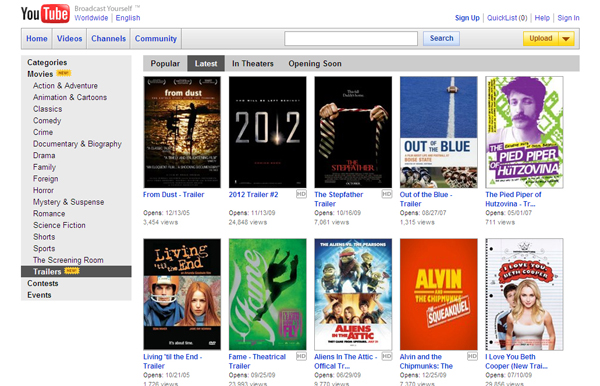600x386 pixels.
Task: Open the Upload dropdown arrow
Action: pos(566,39)
